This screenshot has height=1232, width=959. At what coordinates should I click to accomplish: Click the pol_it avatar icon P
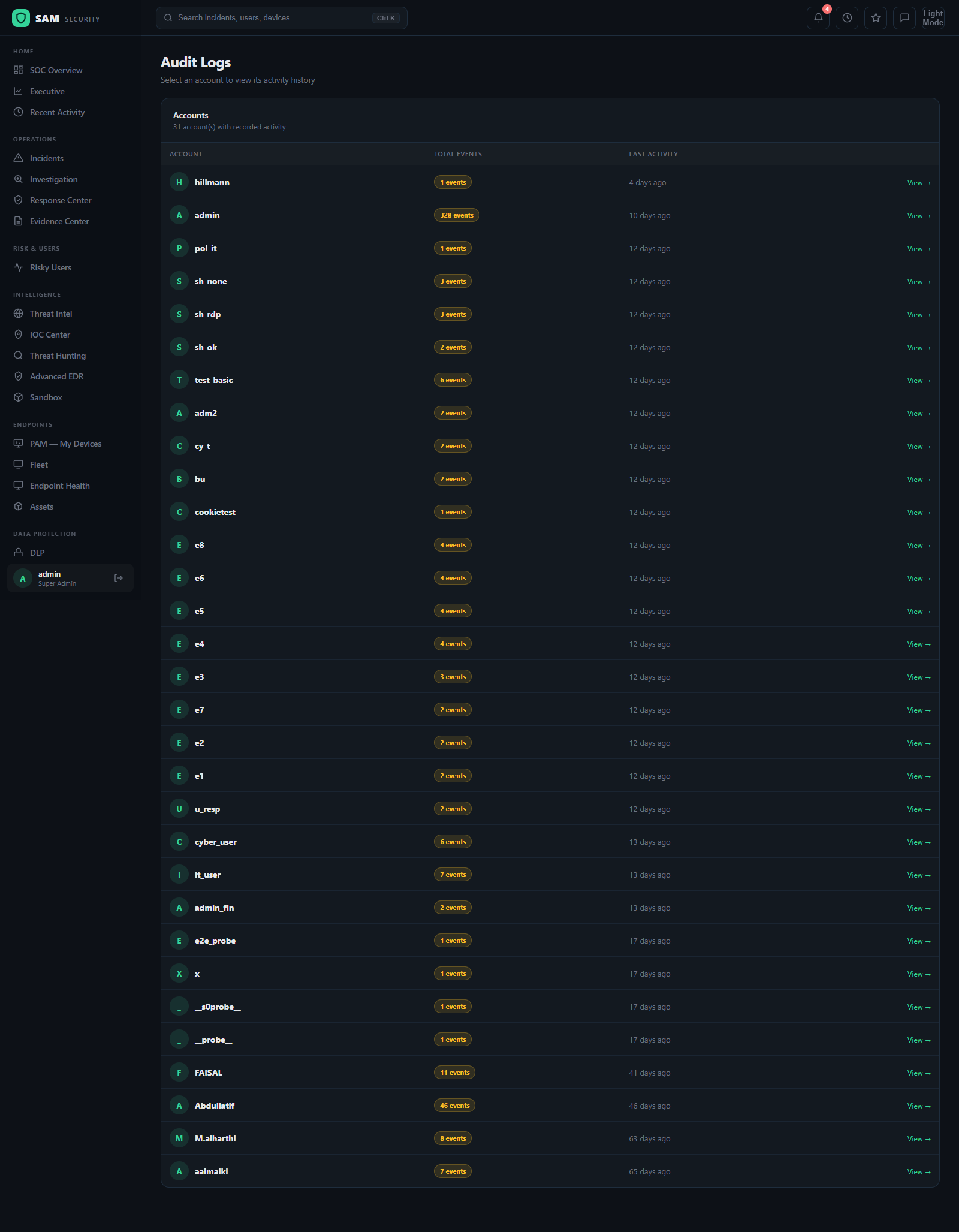pos(179,248)
